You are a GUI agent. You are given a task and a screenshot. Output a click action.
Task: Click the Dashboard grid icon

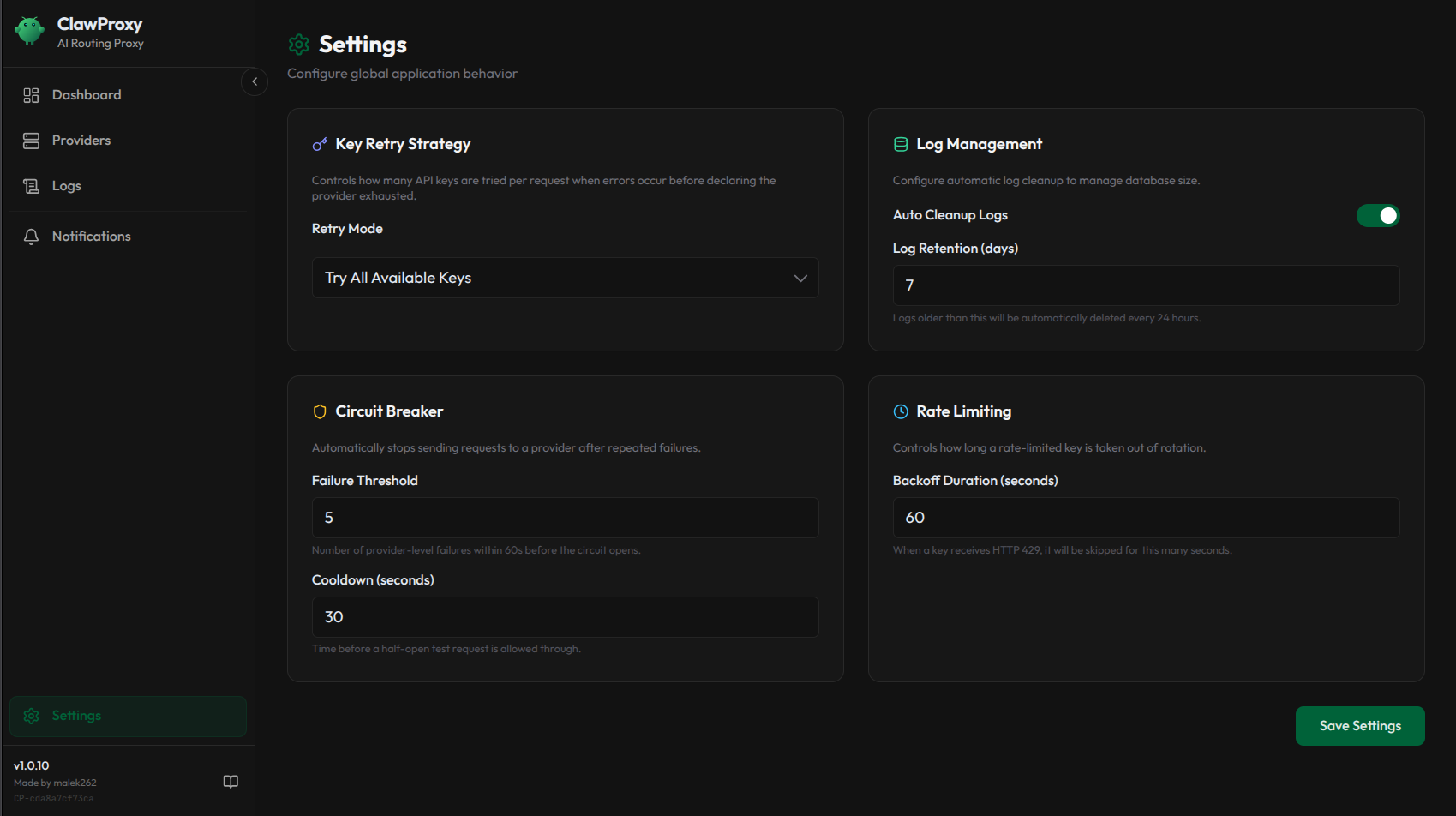pyautogui.click(x=31, y=95)
